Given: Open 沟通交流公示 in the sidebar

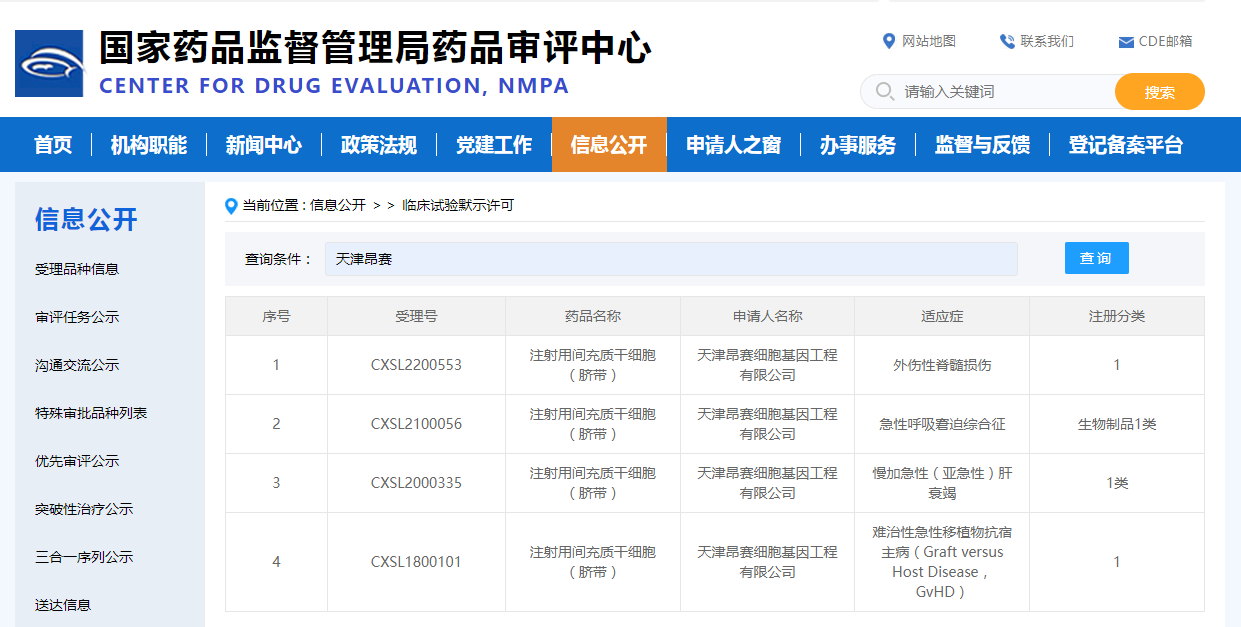Looking at the screenshot, I should [77, 365].
